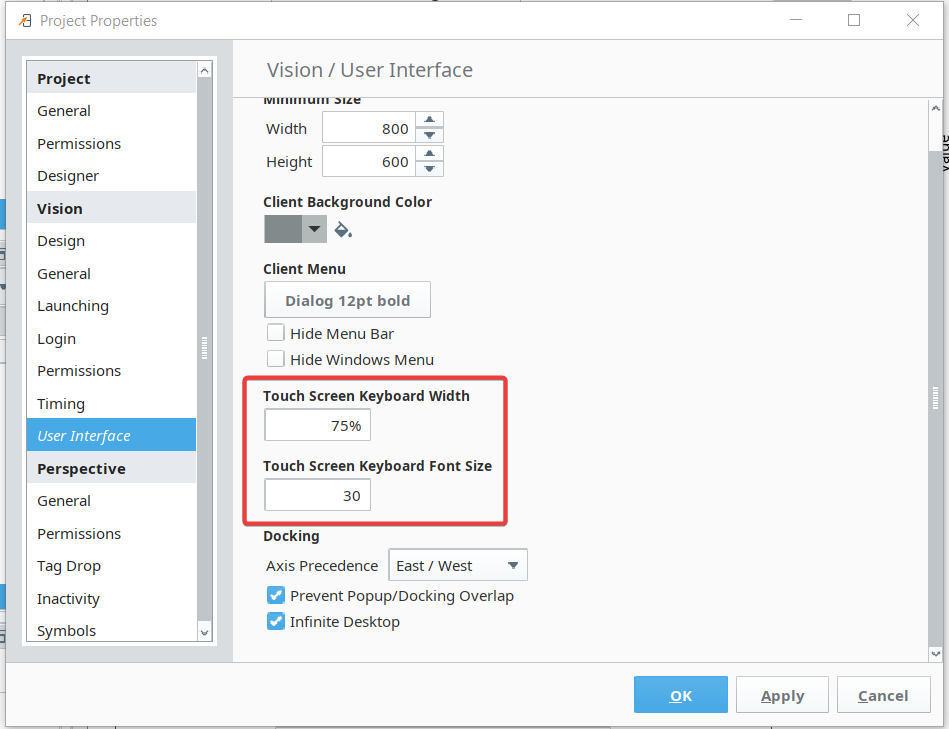Minimize the Project Properties window

(796, 21)
